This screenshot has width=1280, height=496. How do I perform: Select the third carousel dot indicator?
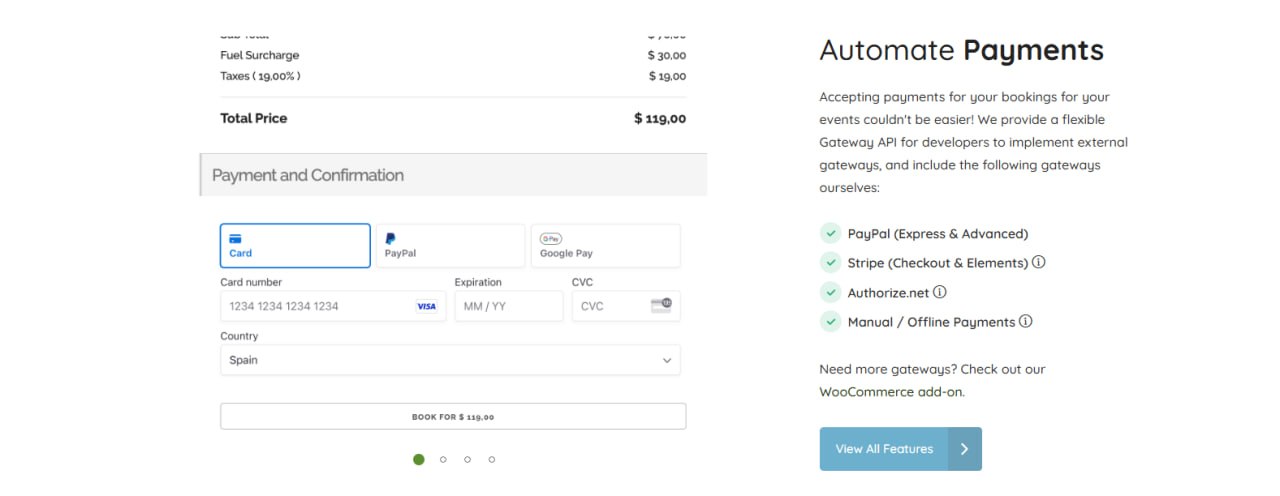(467, 460)
